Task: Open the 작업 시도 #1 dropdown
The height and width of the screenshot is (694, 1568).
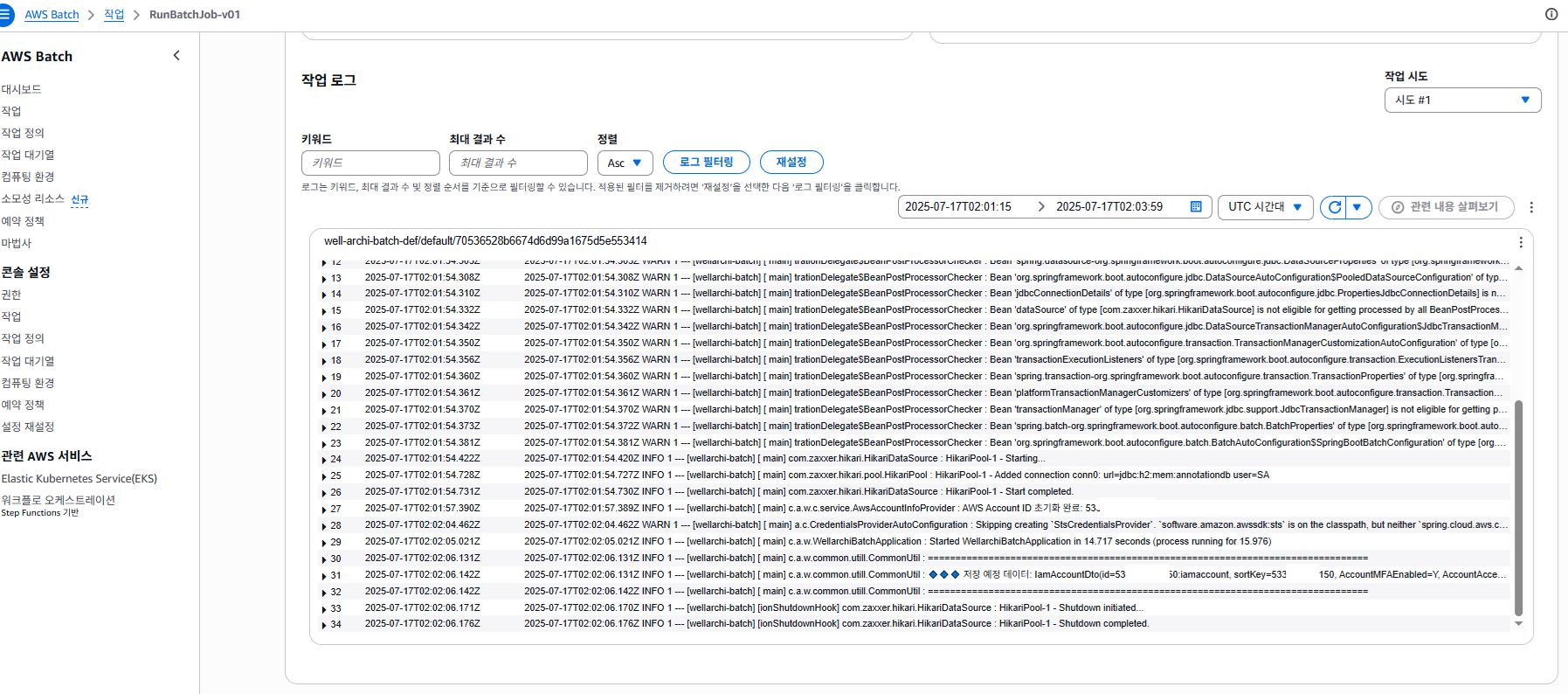Action: (x=1461, y=101)
